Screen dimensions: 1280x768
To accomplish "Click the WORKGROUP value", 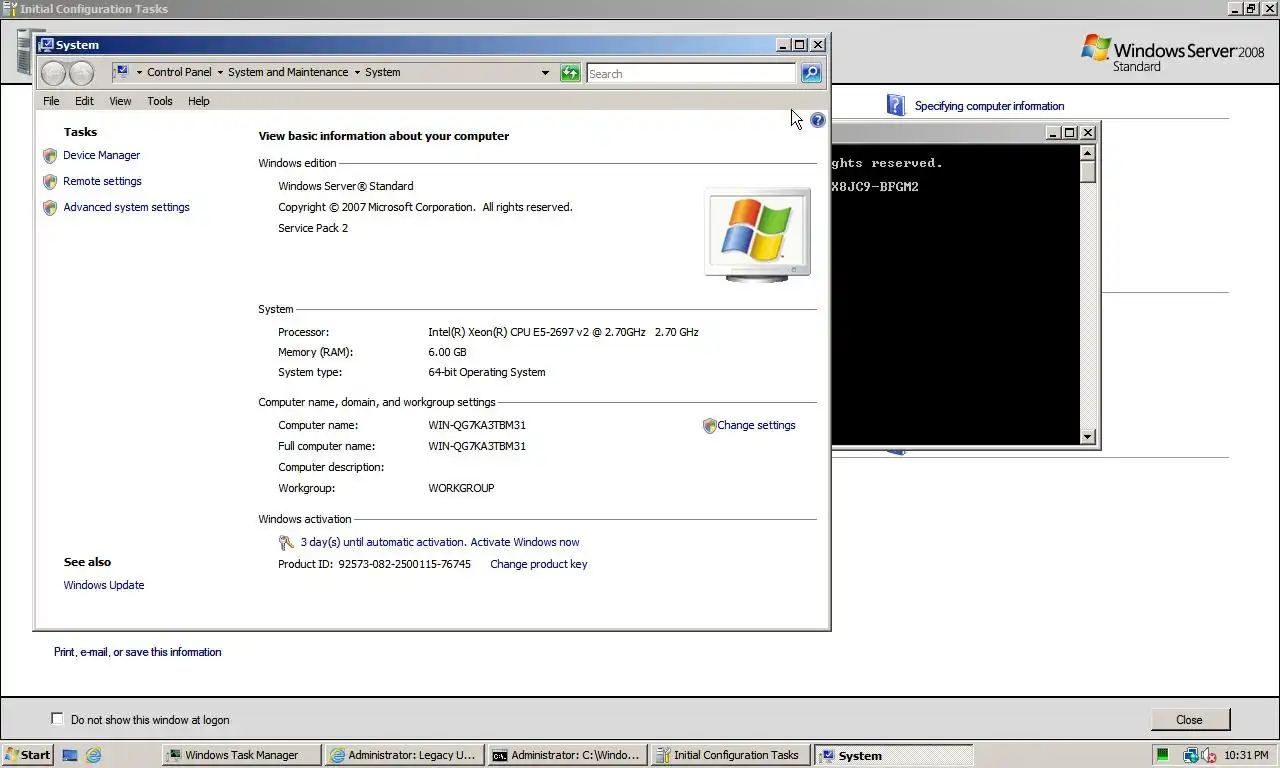I will (461, 488).
